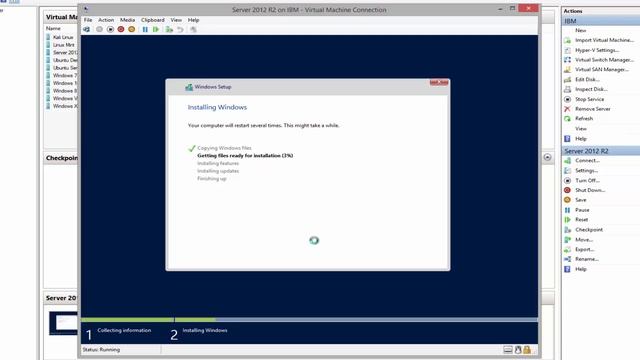Viewport: 640px width, 360px height.
Task: Click the keyboard status icon in the status bar
Action: [x=508, y=349]
